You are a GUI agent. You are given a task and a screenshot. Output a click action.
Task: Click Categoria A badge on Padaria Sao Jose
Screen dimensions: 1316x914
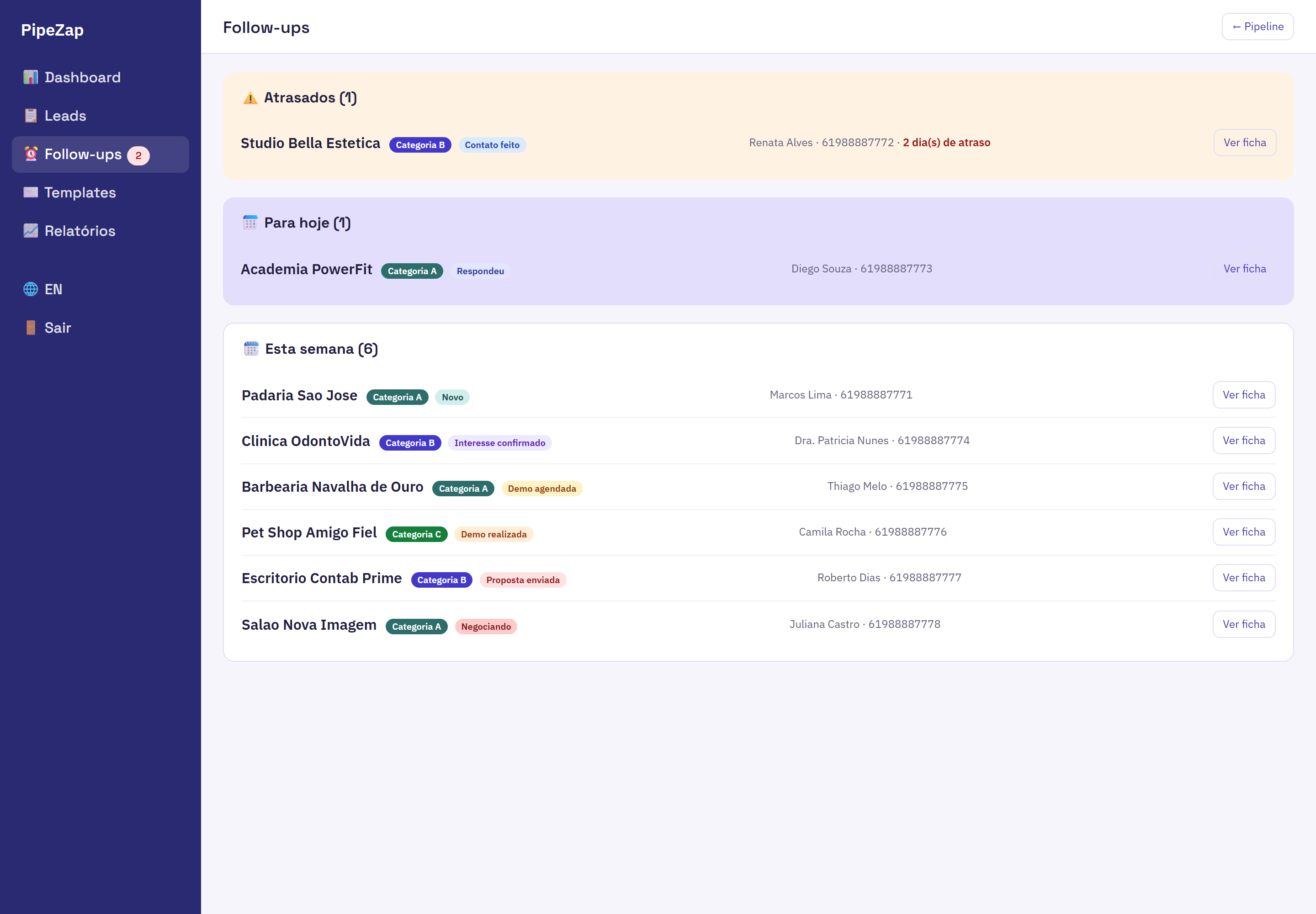[x=397, y=397]
